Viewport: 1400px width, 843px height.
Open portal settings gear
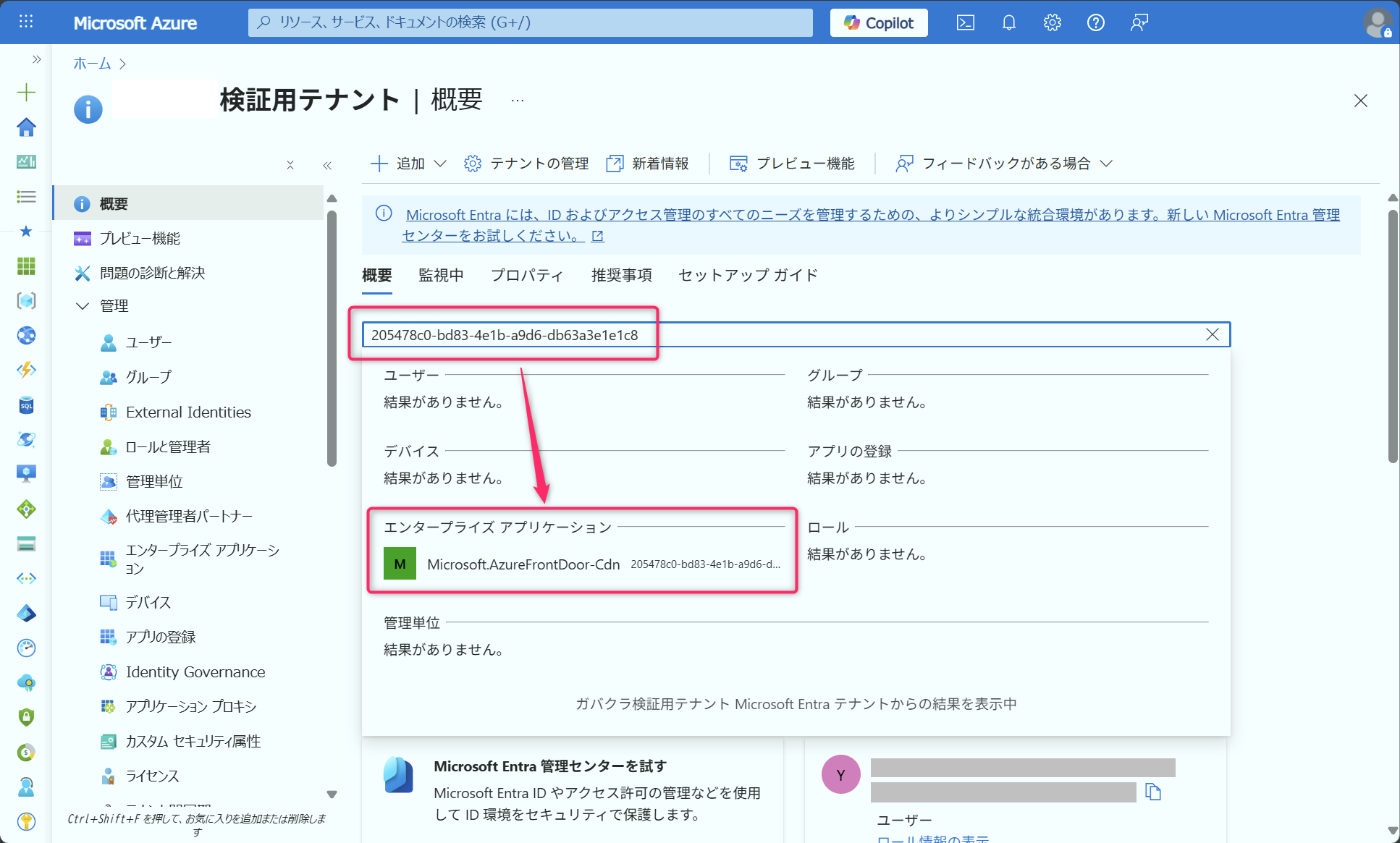(1052, 22)
